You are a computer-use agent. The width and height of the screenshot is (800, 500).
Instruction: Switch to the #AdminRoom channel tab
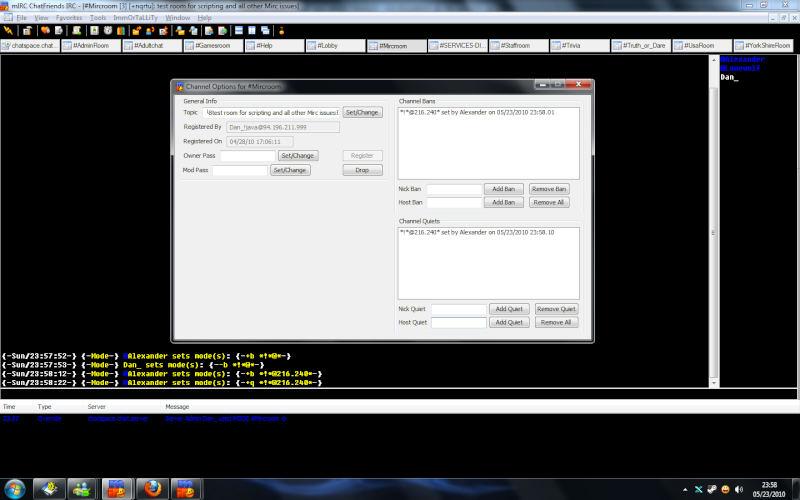pyautogui.click(x=91, y=45)
